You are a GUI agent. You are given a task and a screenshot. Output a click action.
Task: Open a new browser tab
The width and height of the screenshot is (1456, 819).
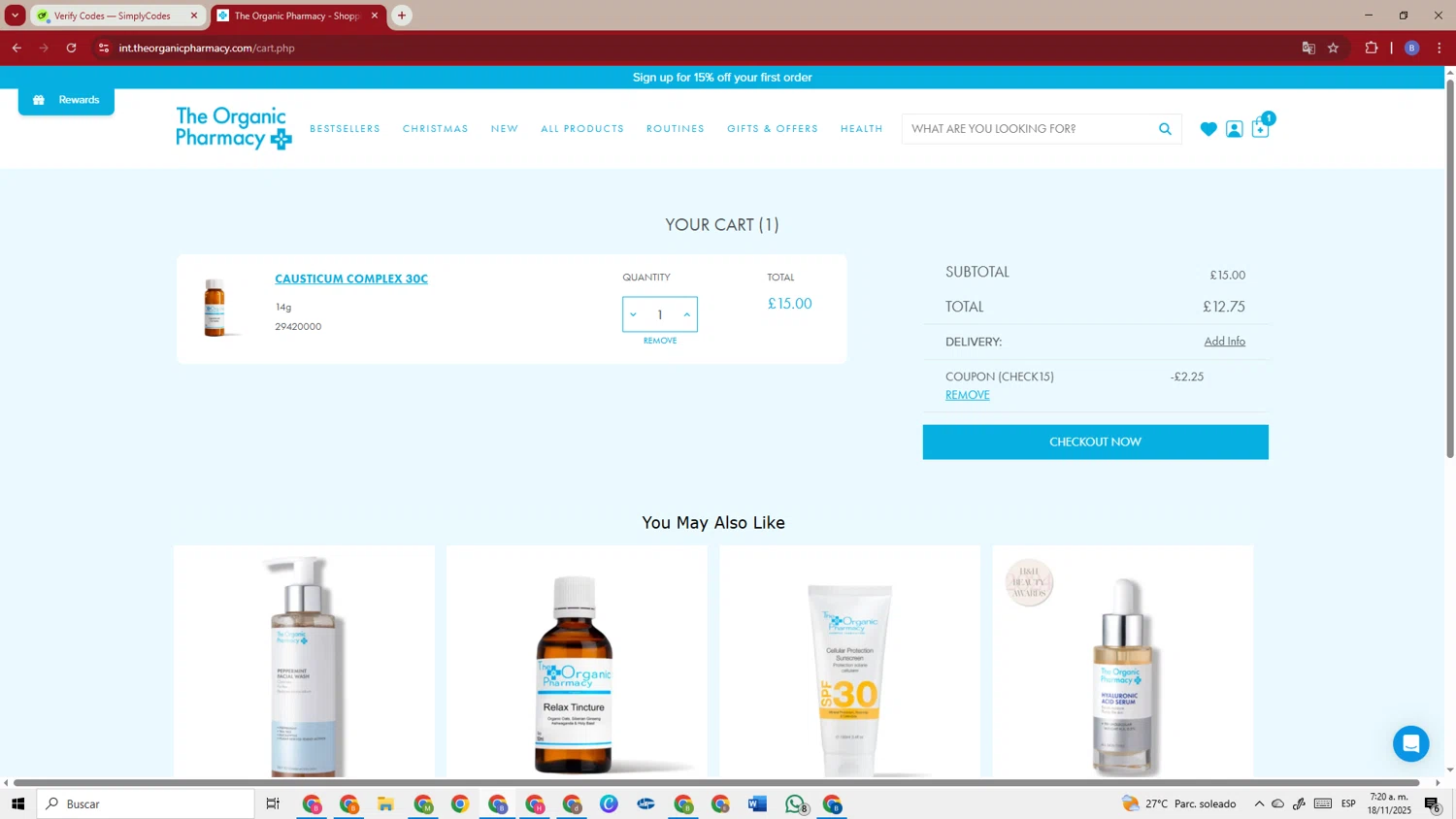click(402, 16)
